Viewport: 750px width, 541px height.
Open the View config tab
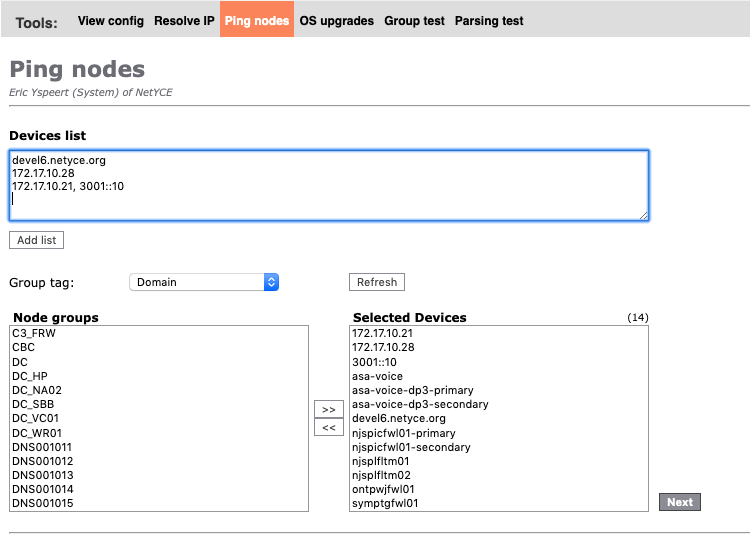[110, 20]
